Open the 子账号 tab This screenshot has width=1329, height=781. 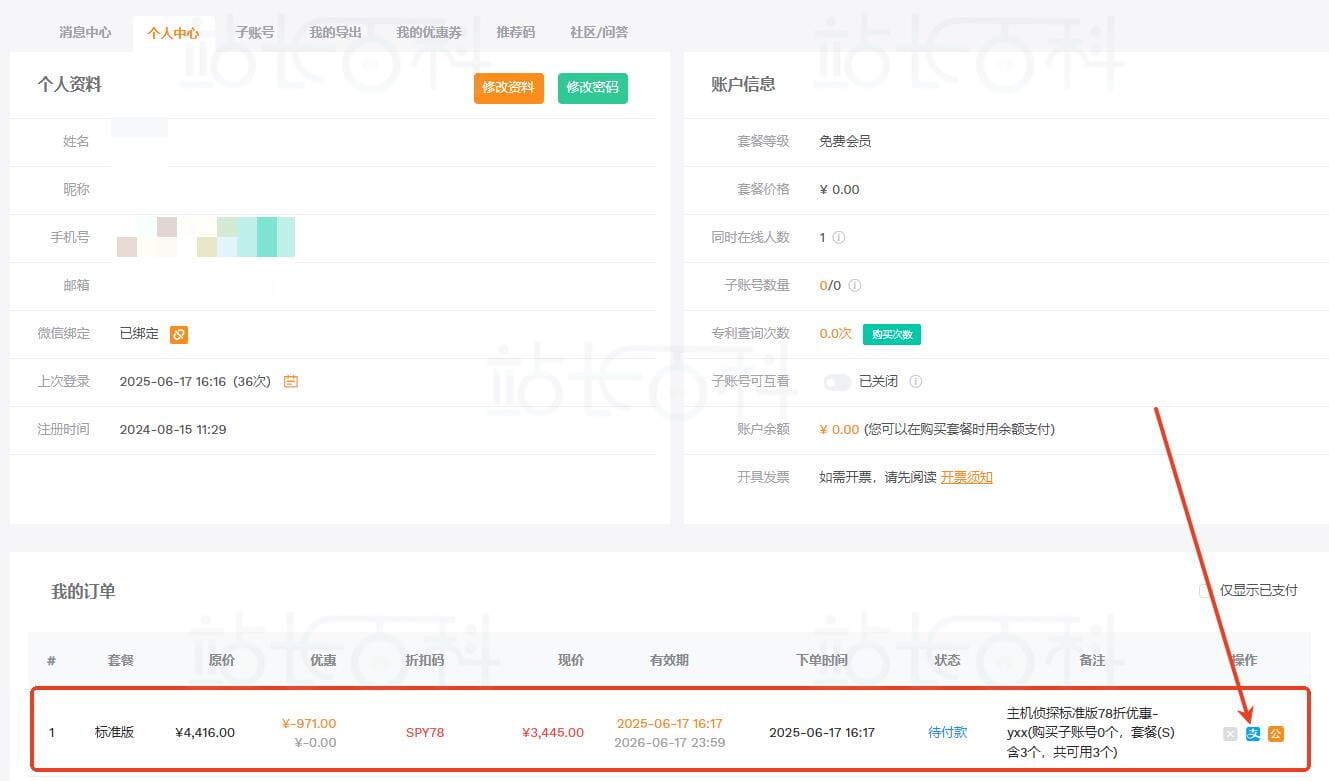pyautogui.click(x=256, y=31)
